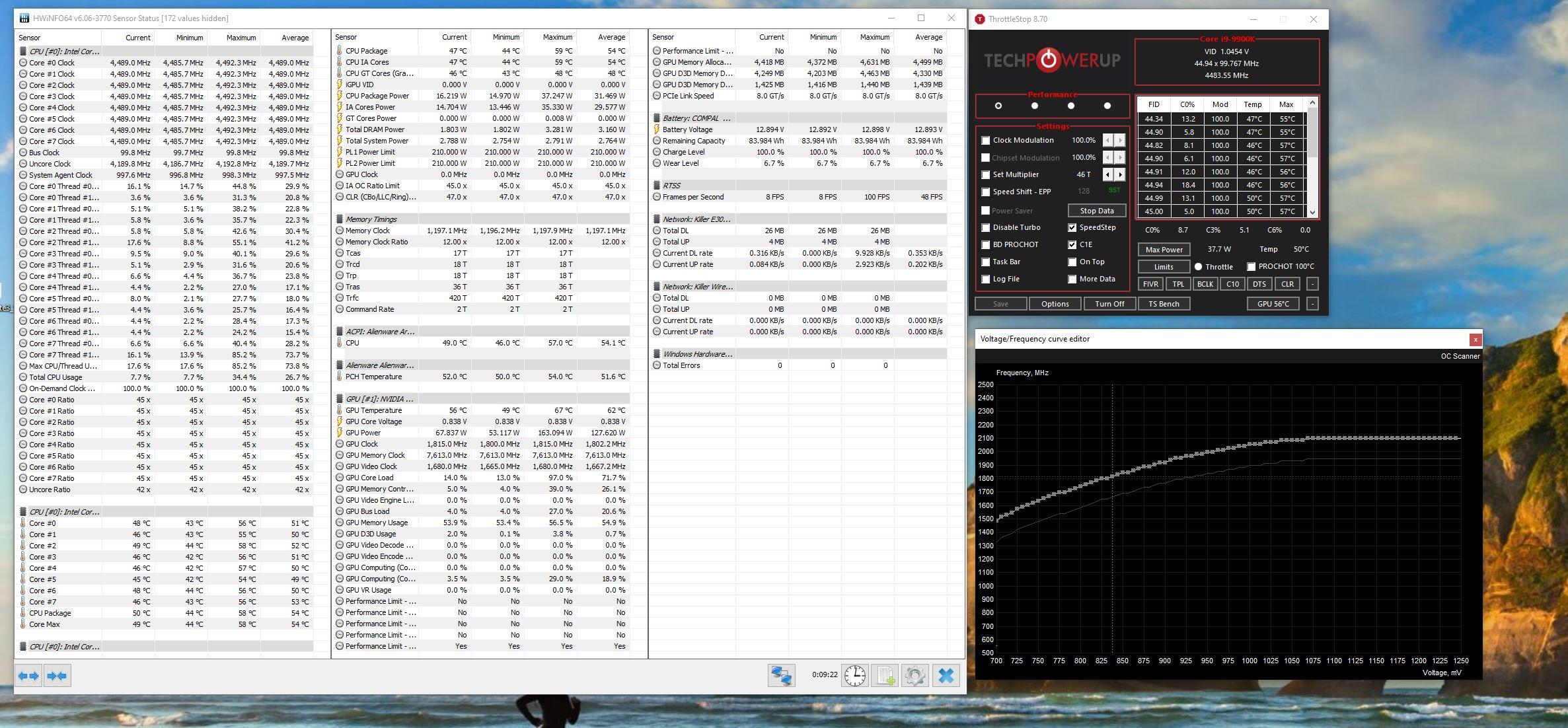Click the OC Scanner label
Screen dimensions: 1568x728
tap(1460, 356)
